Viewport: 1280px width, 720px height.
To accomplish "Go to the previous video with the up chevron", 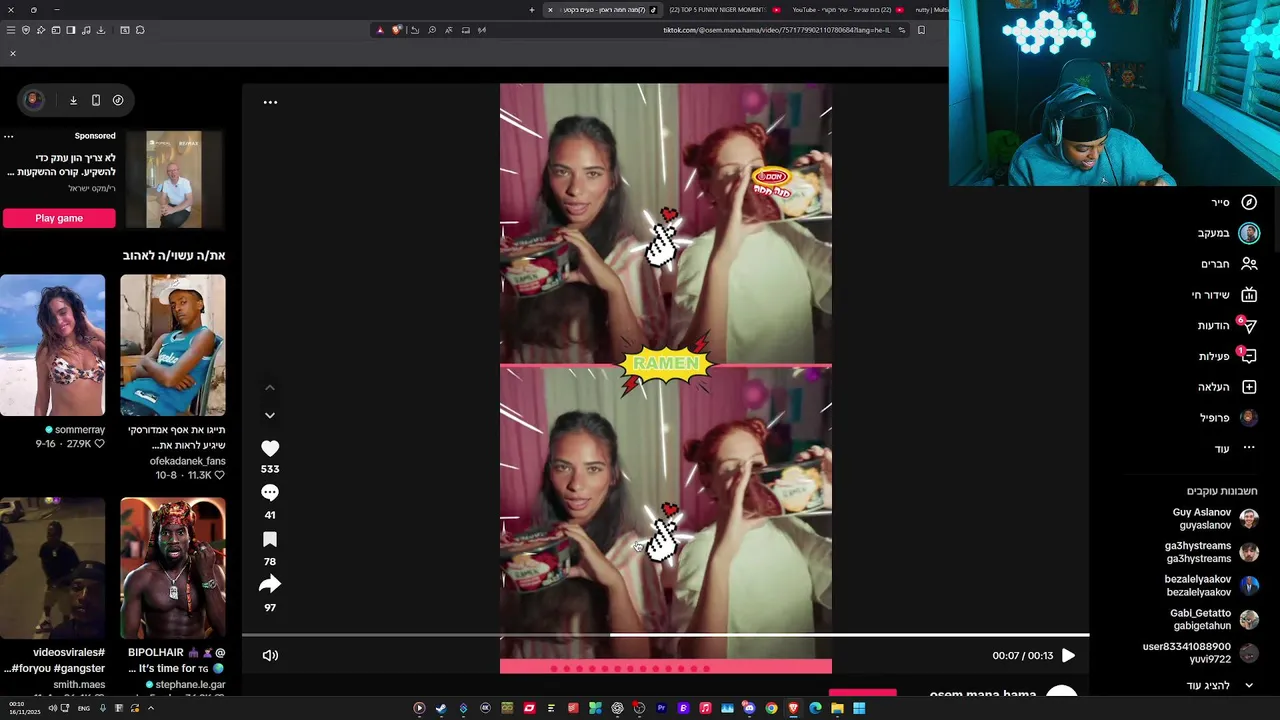I will [x=270, y=388].
